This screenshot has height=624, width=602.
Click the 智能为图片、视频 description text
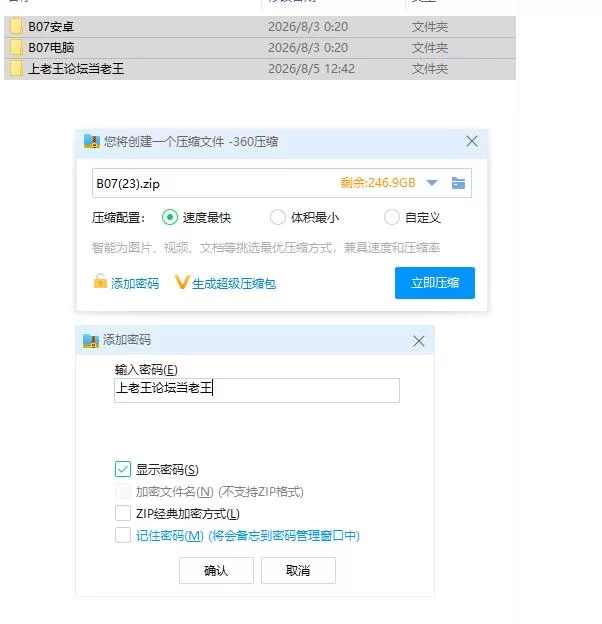[x=266, y=248]
